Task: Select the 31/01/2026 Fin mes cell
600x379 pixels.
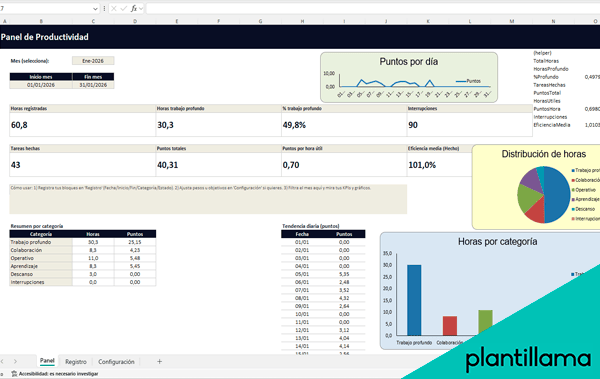Action: point(93,85)
